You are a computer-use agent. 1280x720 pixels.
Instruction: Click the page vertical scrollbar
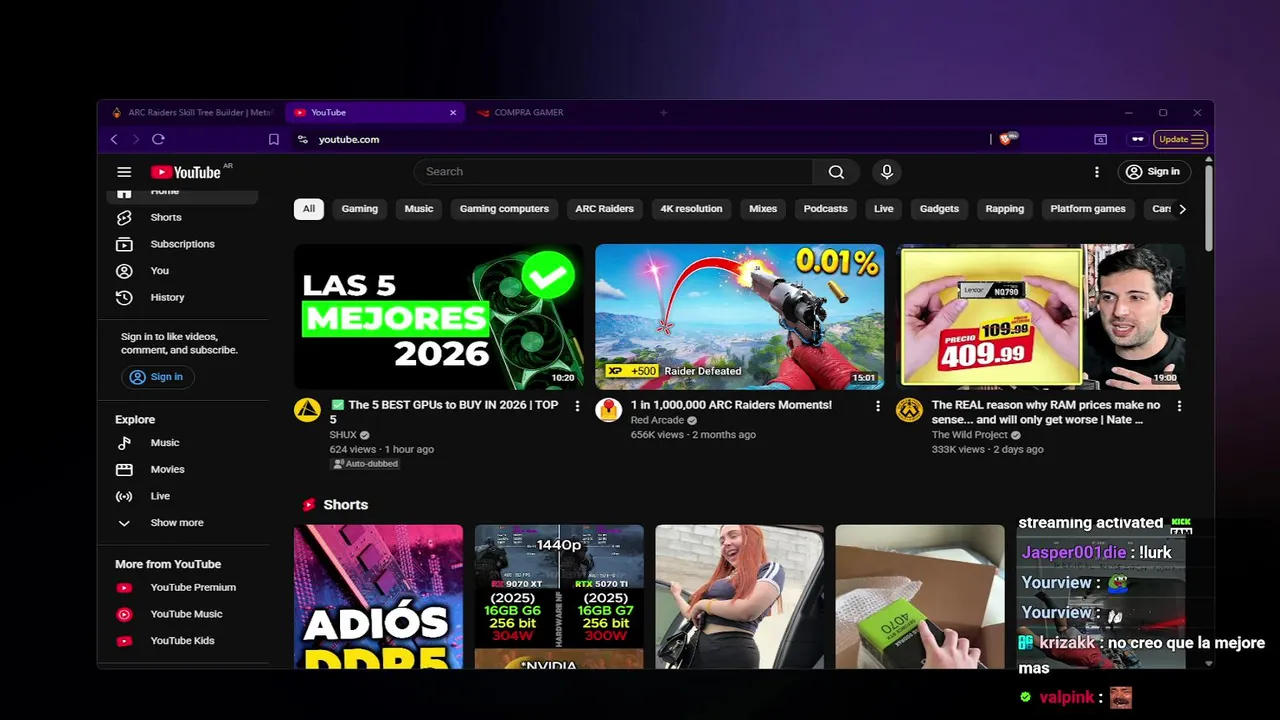pos(1208,207)
